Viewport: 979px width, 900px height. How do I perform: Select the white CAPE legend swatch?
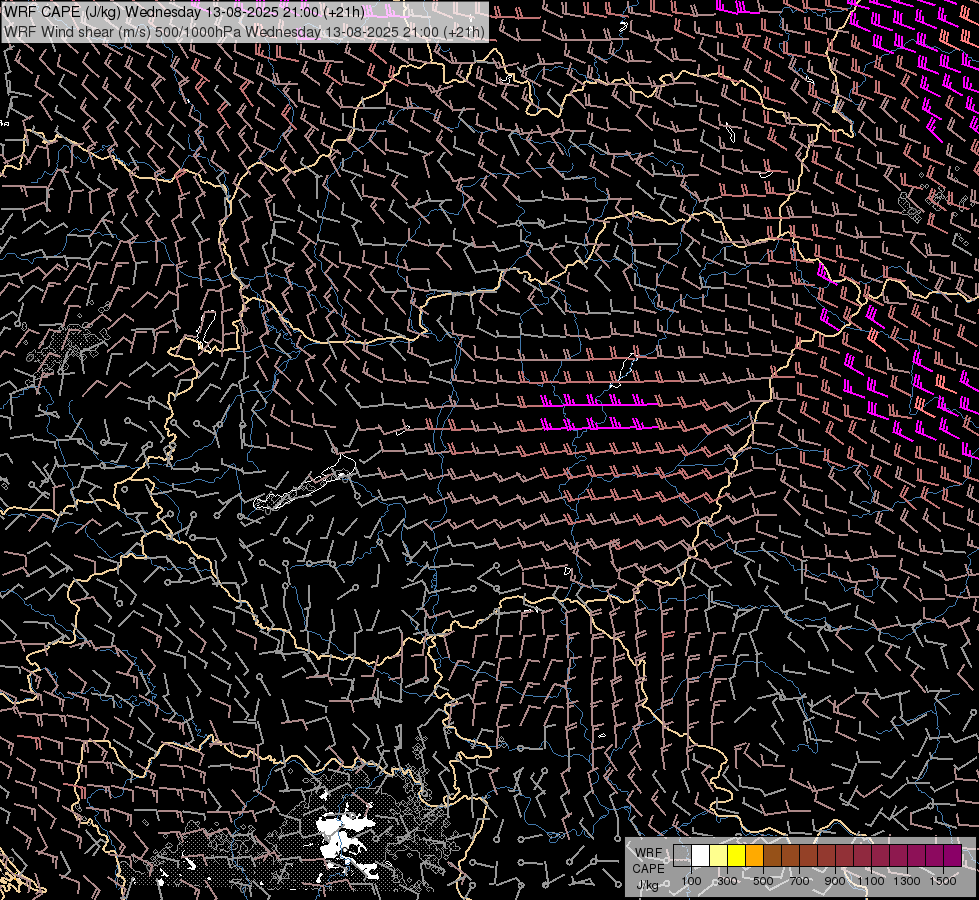701,856
